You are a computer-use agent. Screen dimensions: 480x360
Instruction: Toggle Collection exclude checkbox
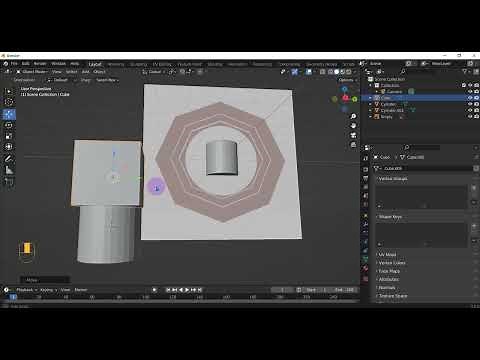tap(464, 85)
